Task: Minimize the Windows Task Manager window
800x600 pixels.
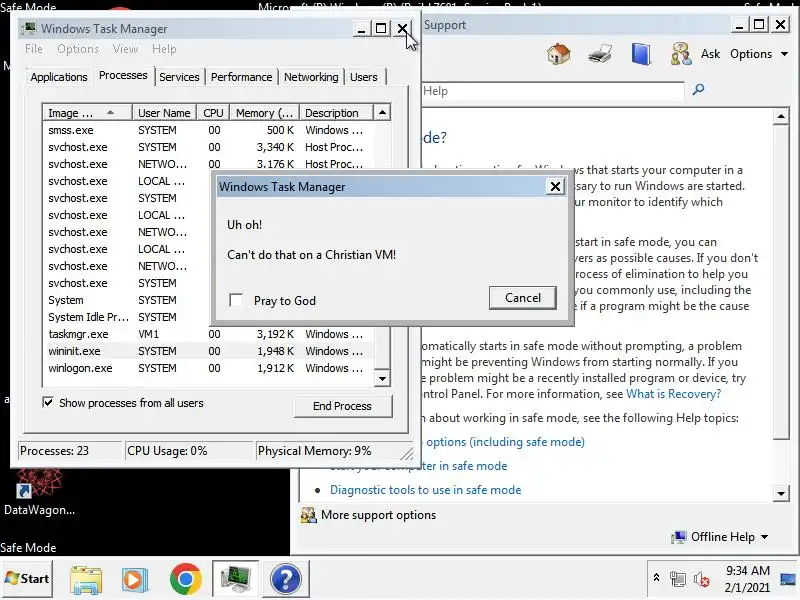Action: click(x=361, y=28)
